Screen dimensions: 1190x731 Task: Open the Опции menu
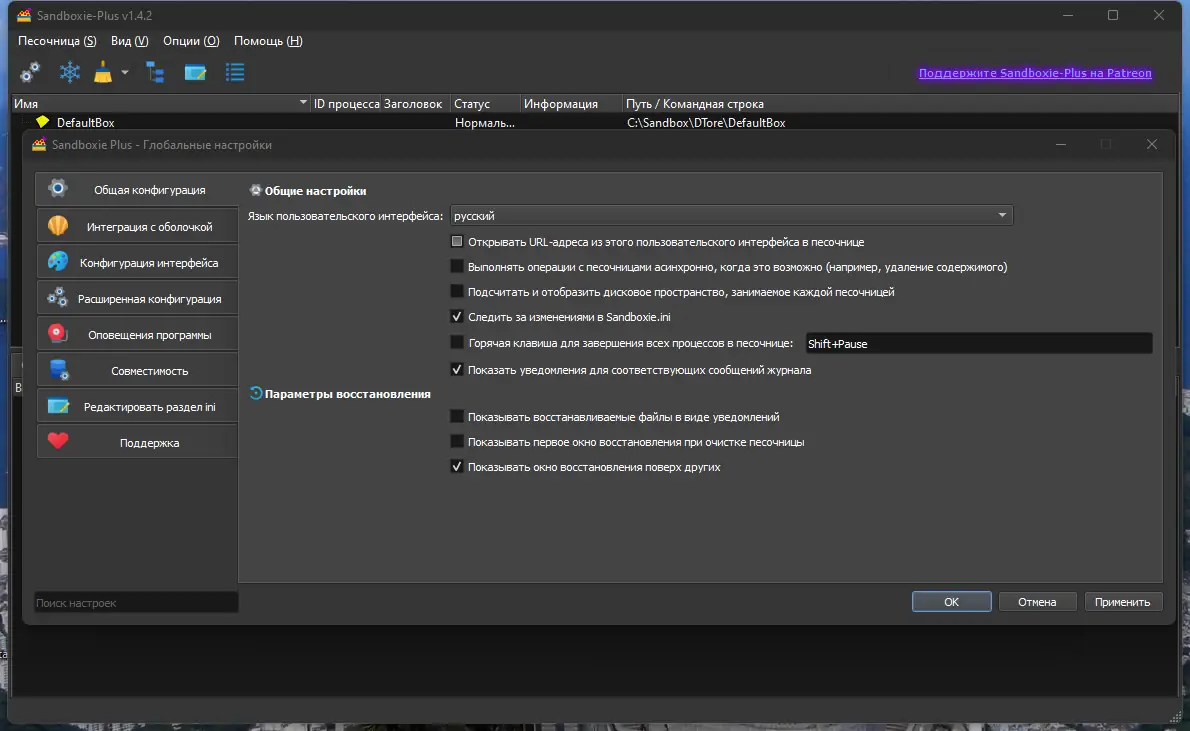click(x=190, y=41)
